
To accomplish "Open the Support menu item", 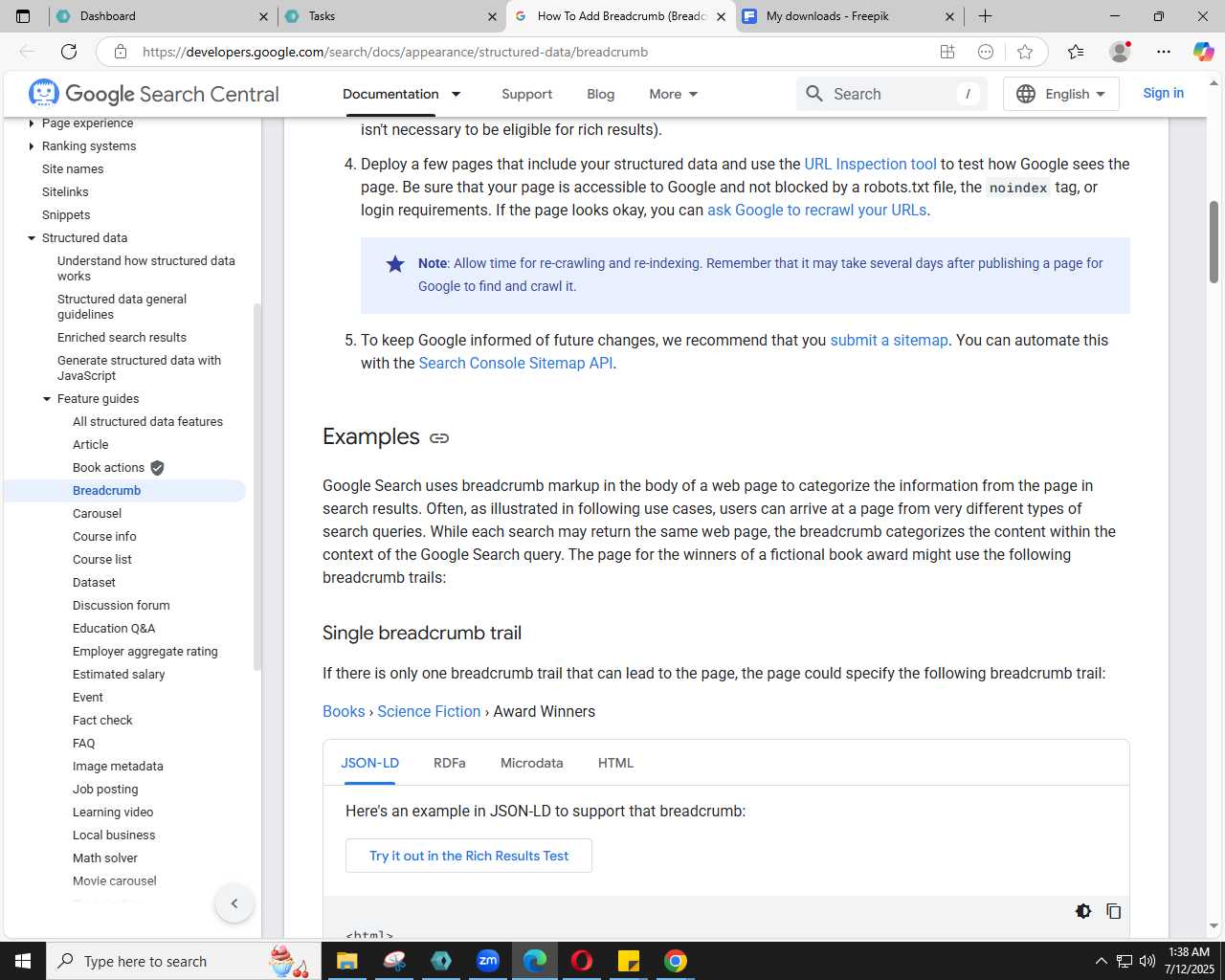I will click(527, 94).
